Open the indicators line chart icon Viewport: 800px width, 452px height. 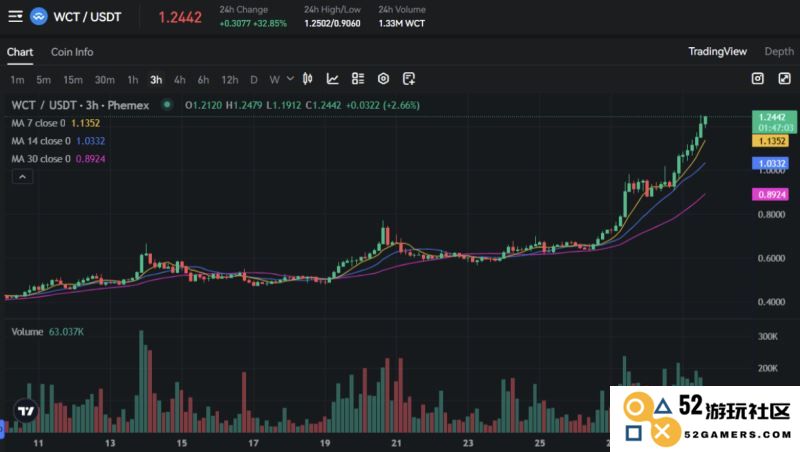tap(333, 79)
